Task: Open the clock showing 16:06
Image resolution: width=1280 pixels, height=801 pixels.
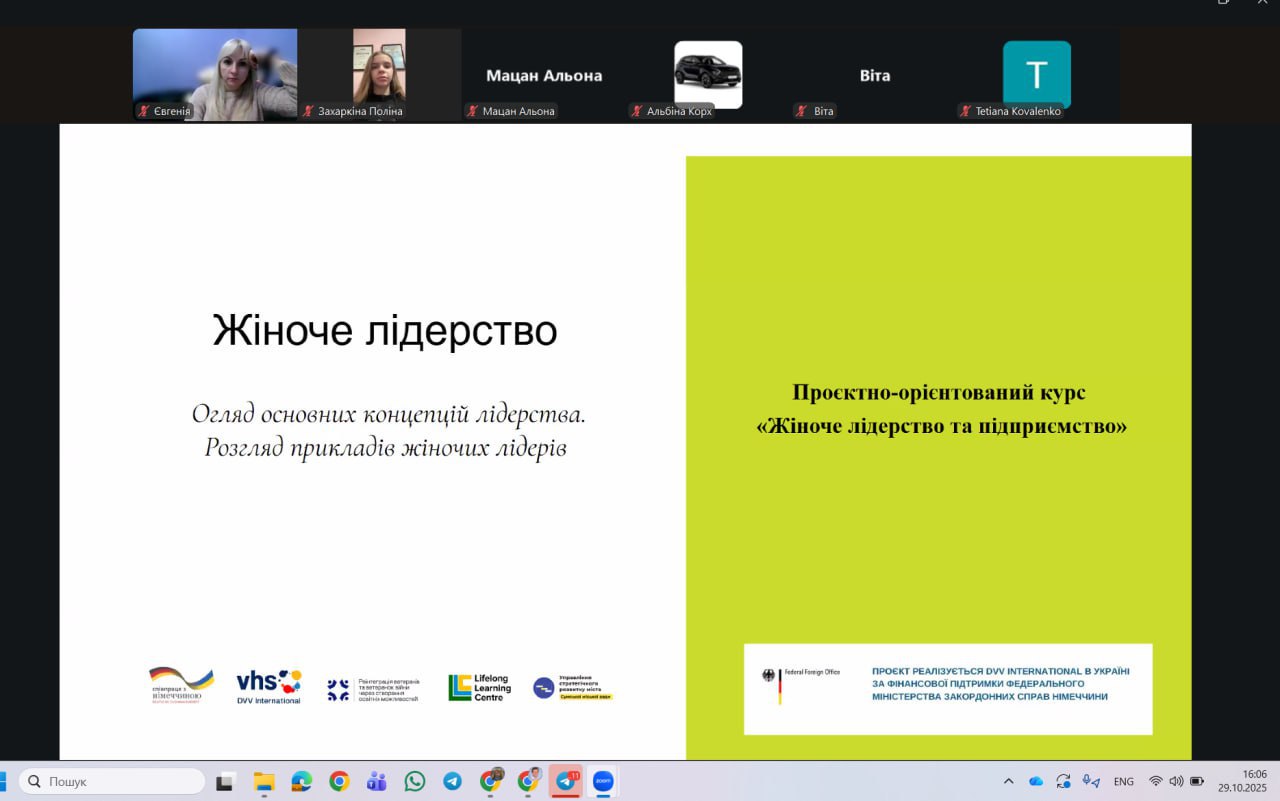Action: point(1241,781)
